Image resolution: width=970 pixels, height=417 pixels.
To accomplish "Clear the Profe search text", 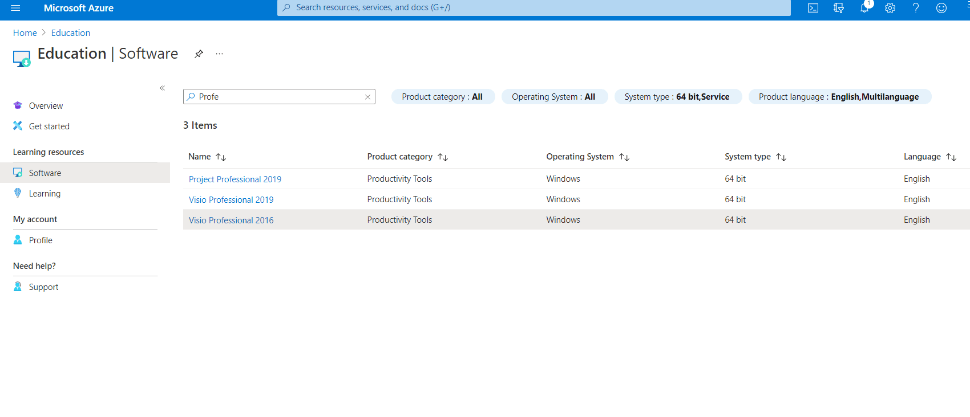I will [x=367, y=97].
